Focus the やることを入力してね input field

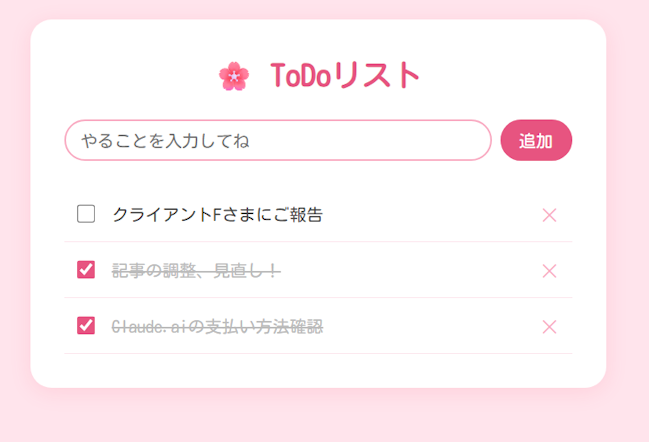point(277,141)
